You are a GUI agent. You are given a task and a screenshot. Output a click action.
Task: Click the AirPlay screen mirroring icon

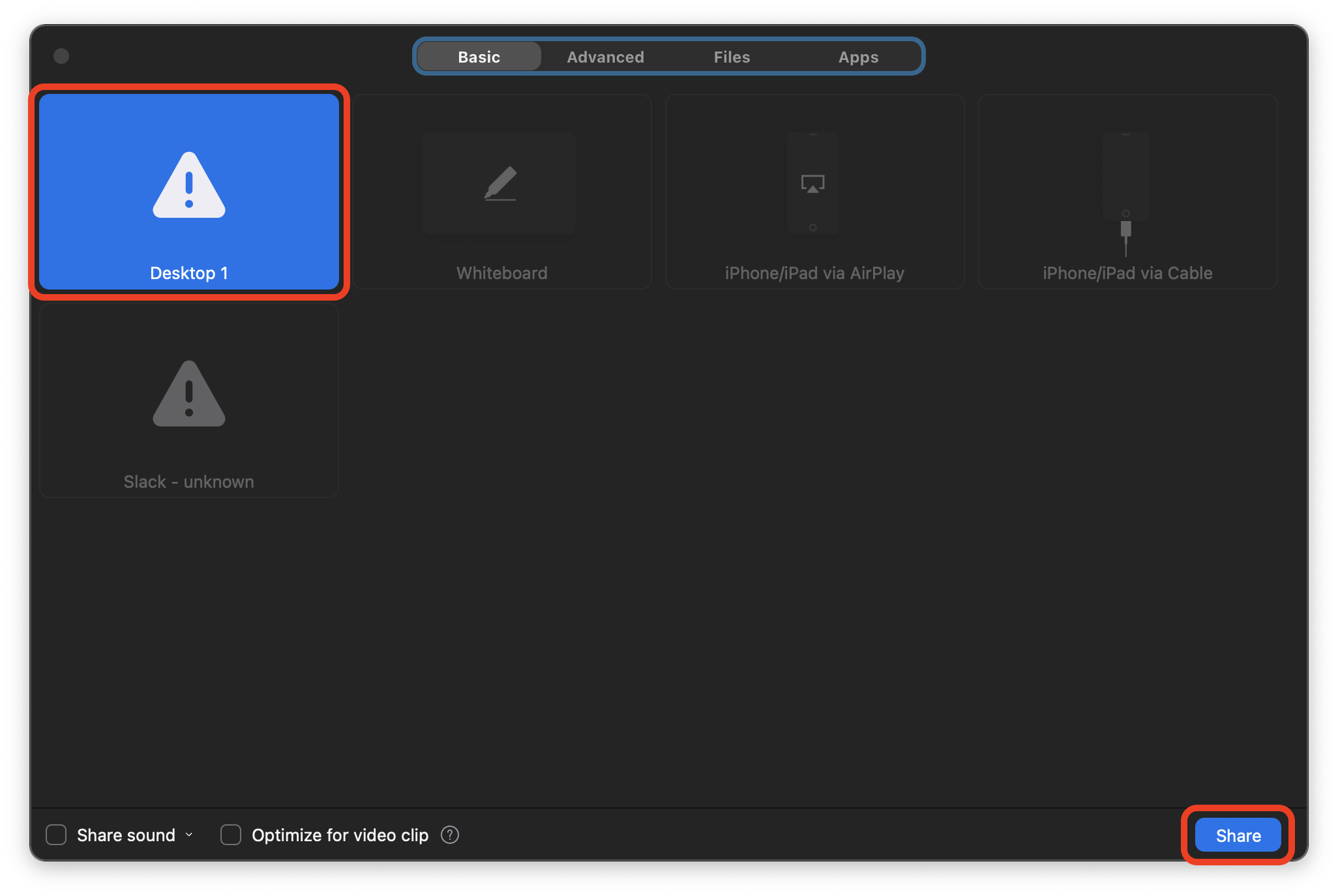pos(812,185)
